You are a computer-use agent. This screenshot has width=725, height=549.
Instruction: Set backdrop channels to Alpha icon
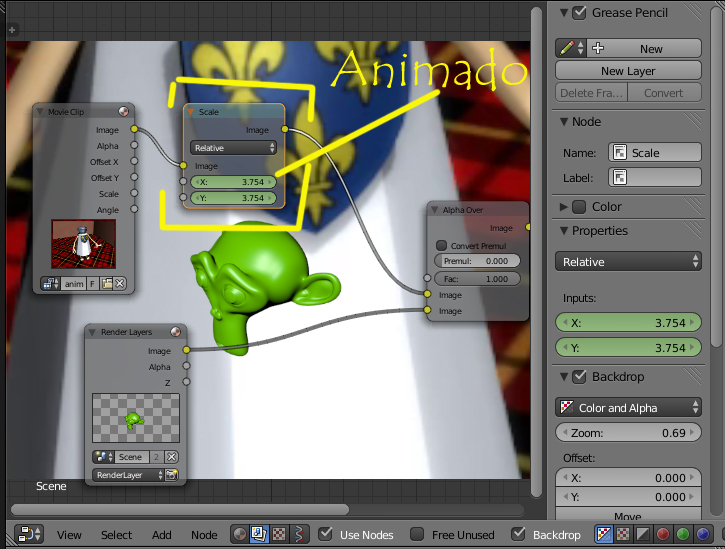pyautogui.click(x=643, y=534)
